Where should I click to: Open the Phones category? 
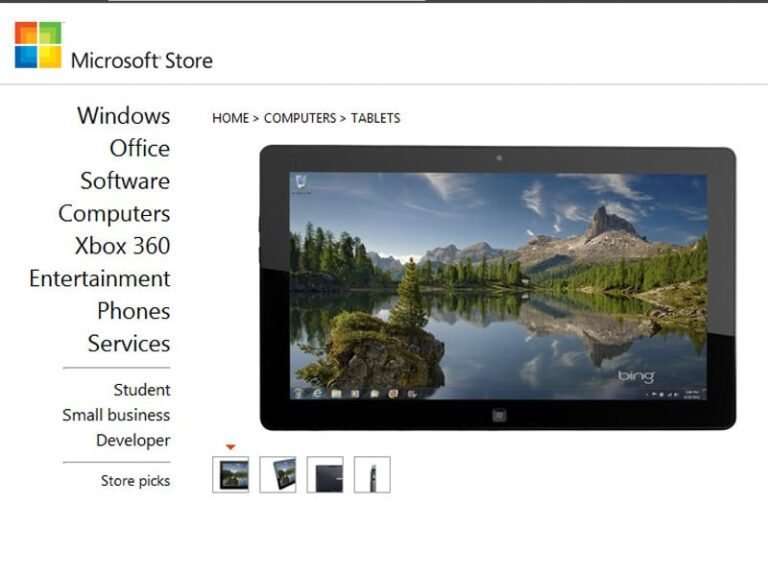[134, 311]
